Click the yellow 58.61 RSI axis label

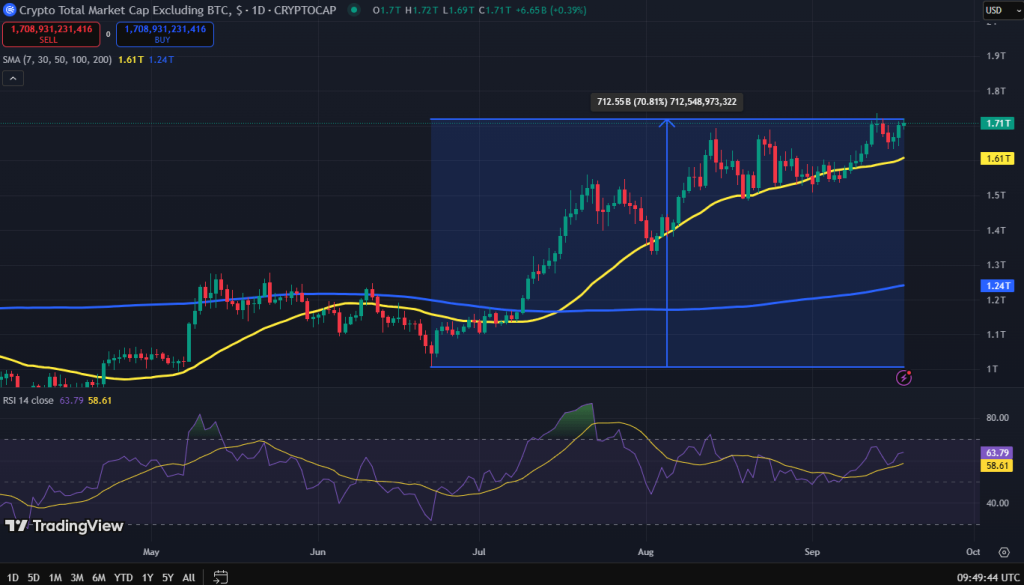[997, 465]
